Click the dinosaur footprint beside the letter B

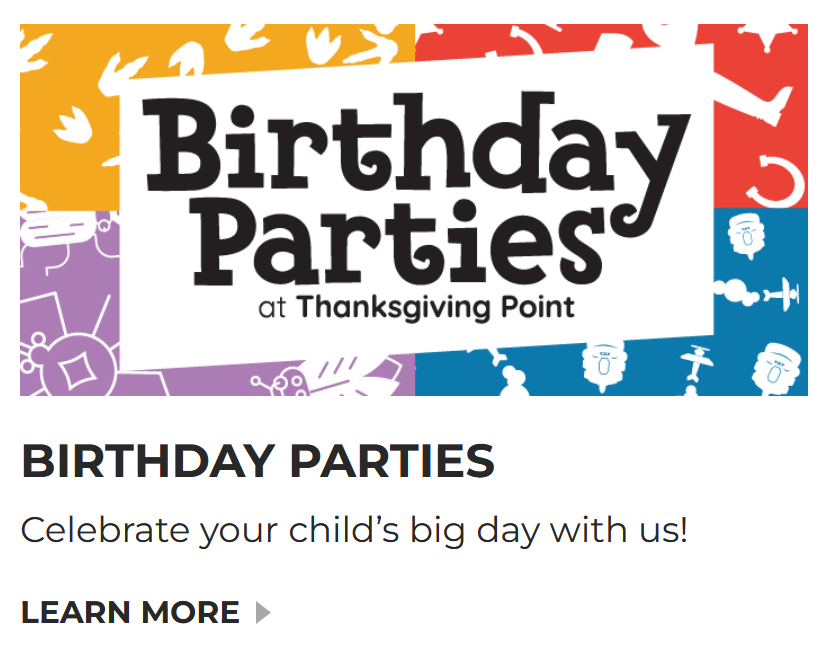click(72, 126)
